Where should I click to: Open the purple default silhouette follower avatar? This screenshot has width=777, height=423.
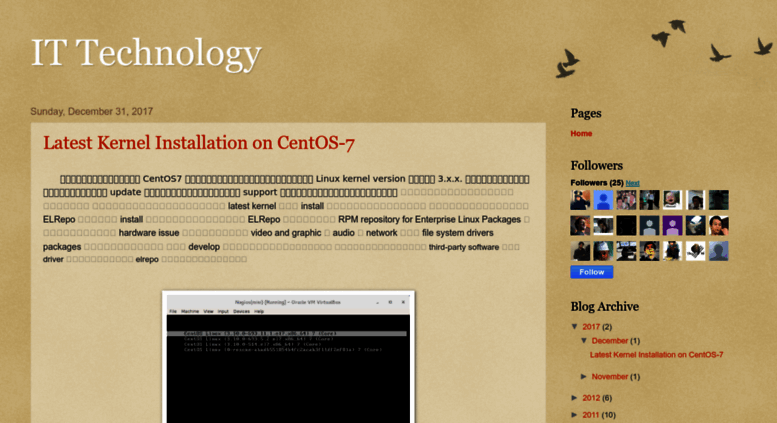(x=672, y=225)
